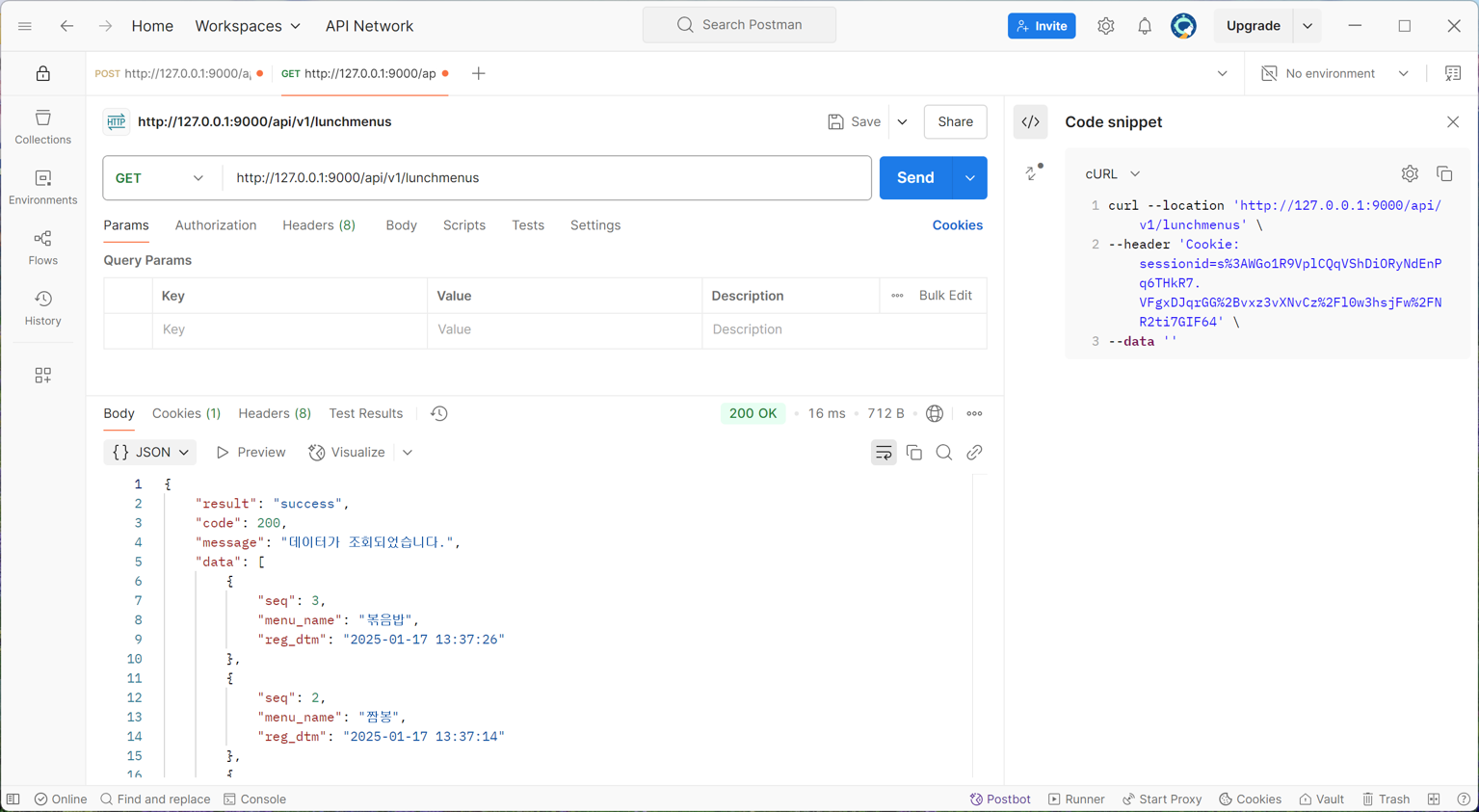The width and height of the screenshot is (1479, 812).
Task: Click the Send button
Action: (915, 178)
